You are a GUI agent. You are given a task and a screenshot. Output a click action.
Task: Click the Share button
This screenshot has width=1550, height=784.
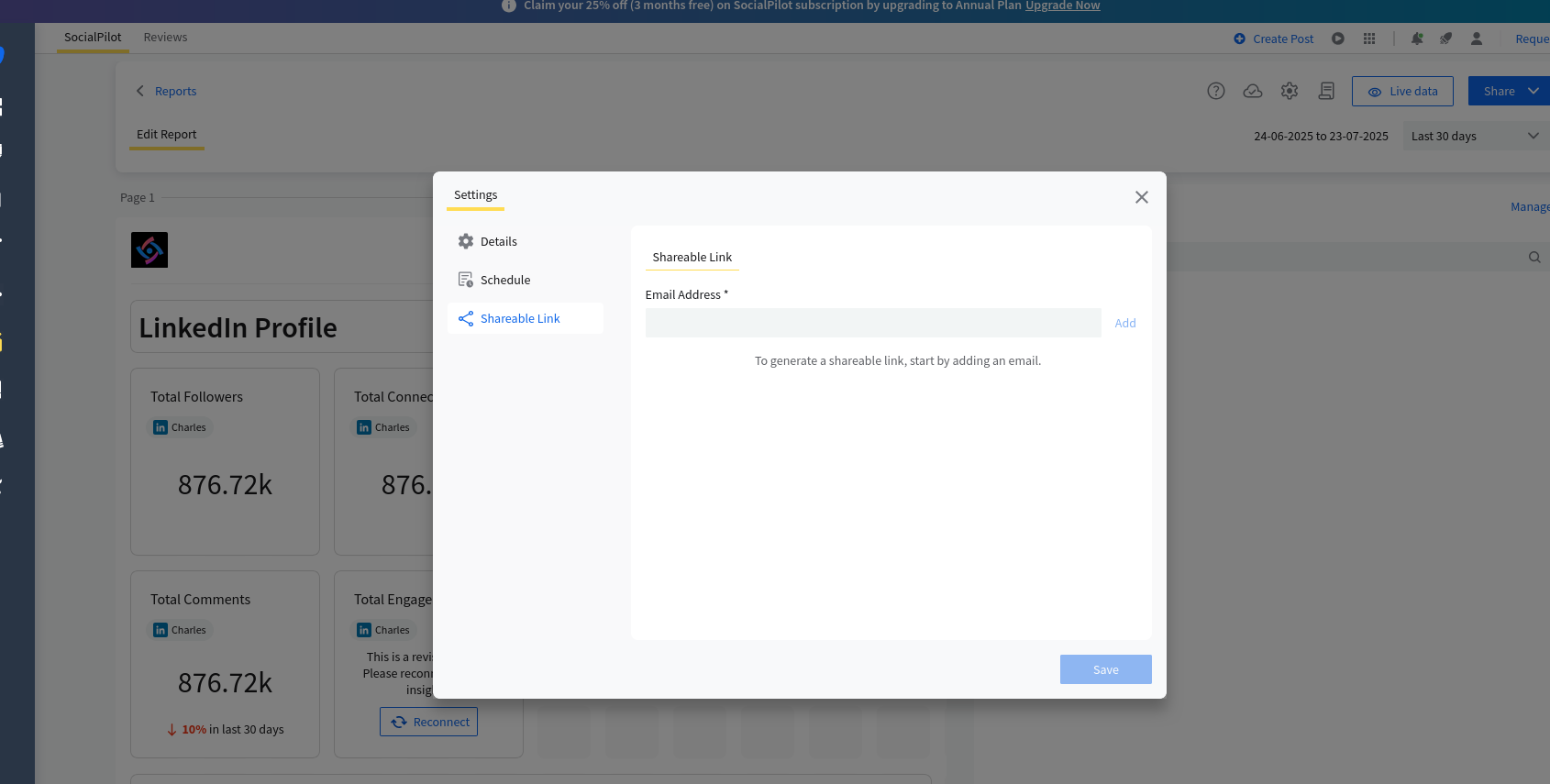[1500, 91]
